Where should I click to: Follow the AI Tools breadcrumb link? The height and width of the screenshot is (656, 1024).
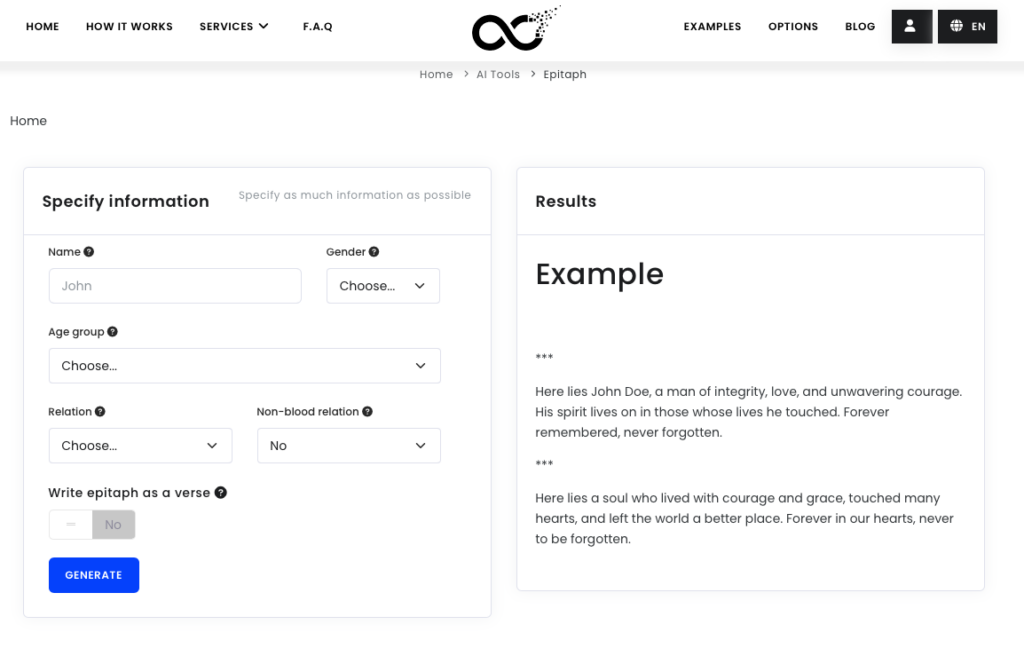(498, 75)
